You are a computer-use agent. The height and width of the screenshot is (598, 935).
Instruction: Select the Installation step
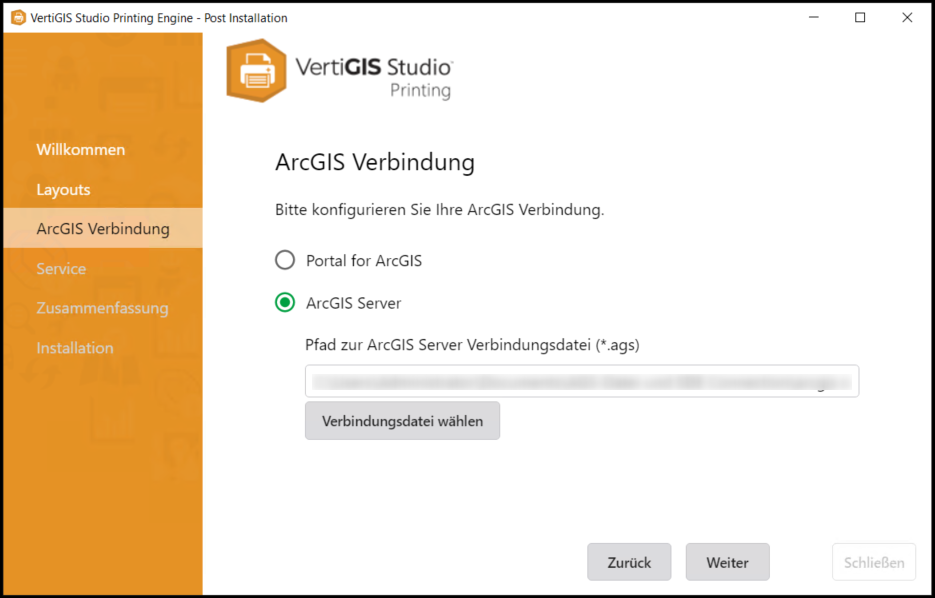pyautogui.click(x=74, y=347)
